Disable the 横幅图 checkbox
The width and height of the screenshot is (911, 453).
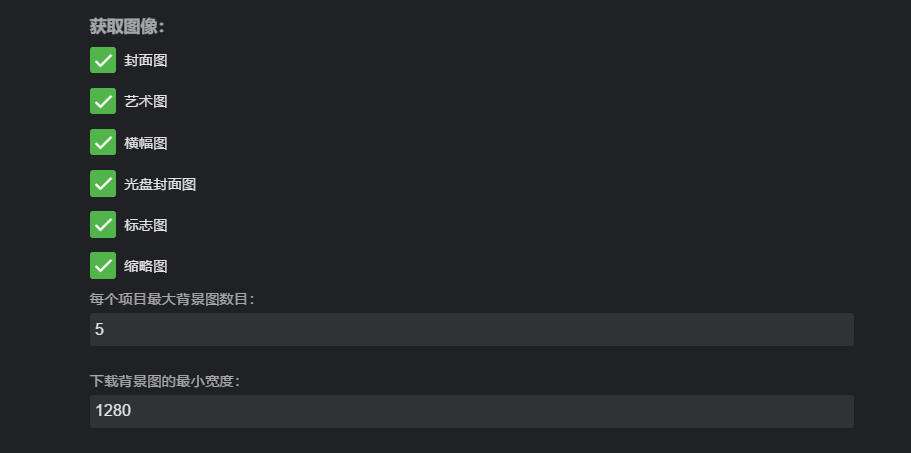click(103, 142)
